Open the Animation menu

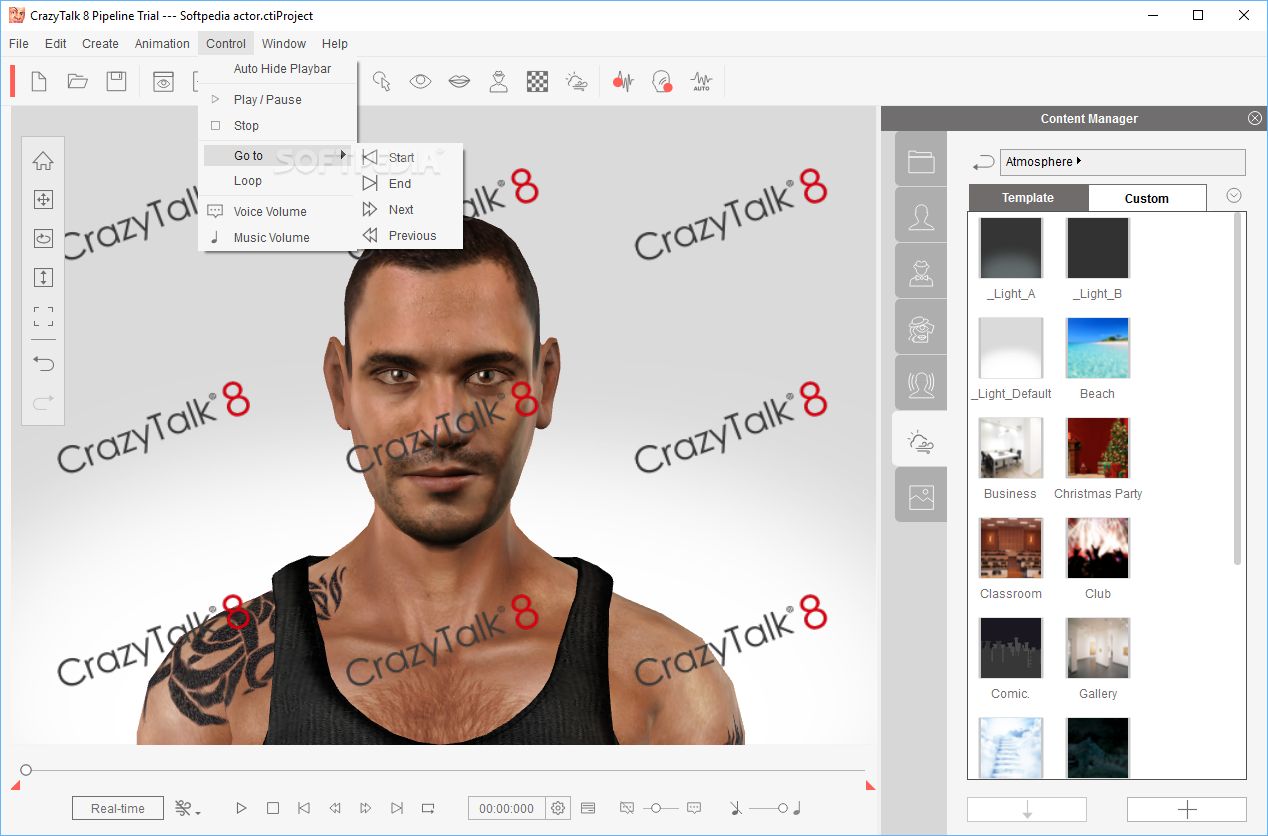click(x=162, y=44)
